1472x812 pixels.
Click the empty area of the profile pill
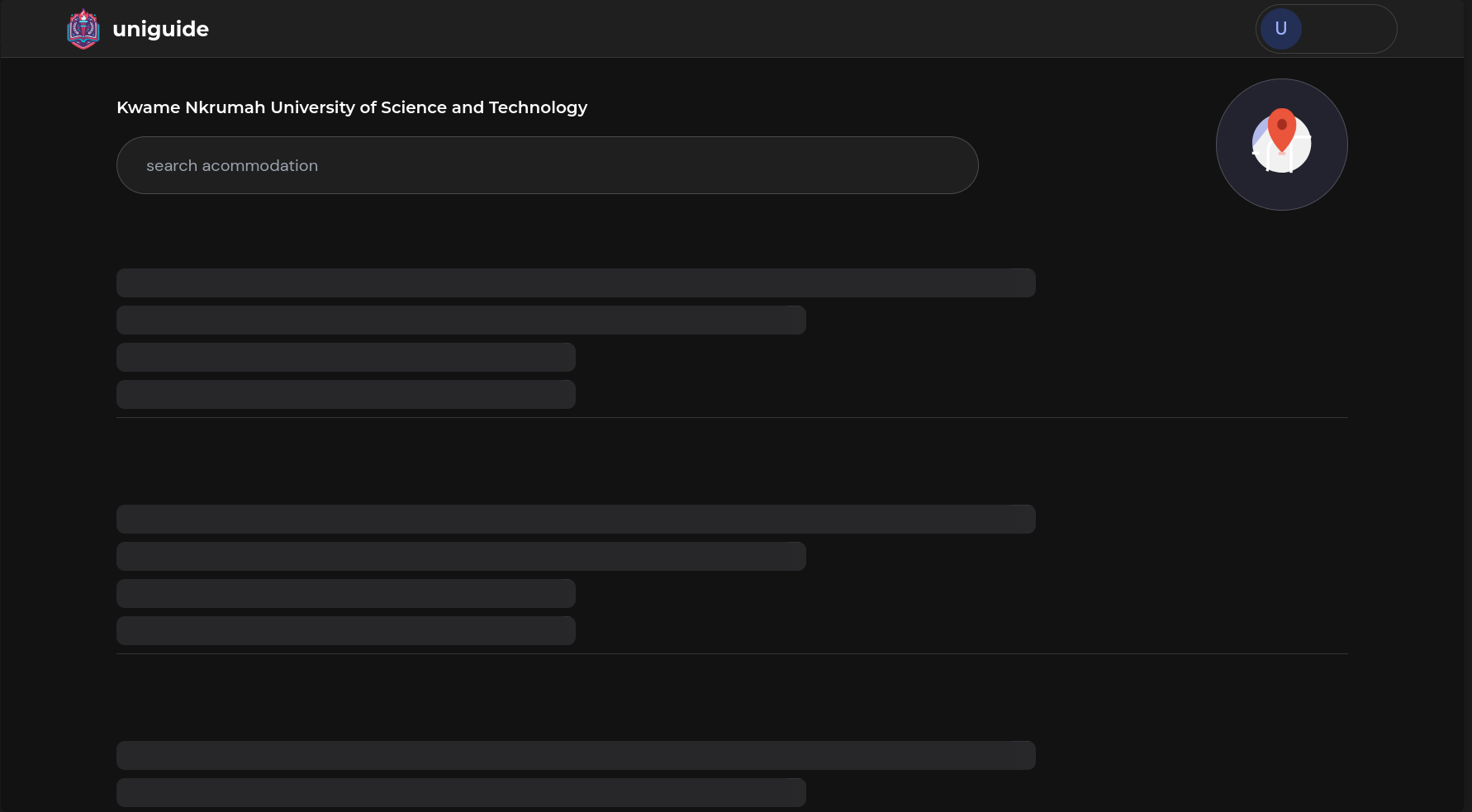1350,29
